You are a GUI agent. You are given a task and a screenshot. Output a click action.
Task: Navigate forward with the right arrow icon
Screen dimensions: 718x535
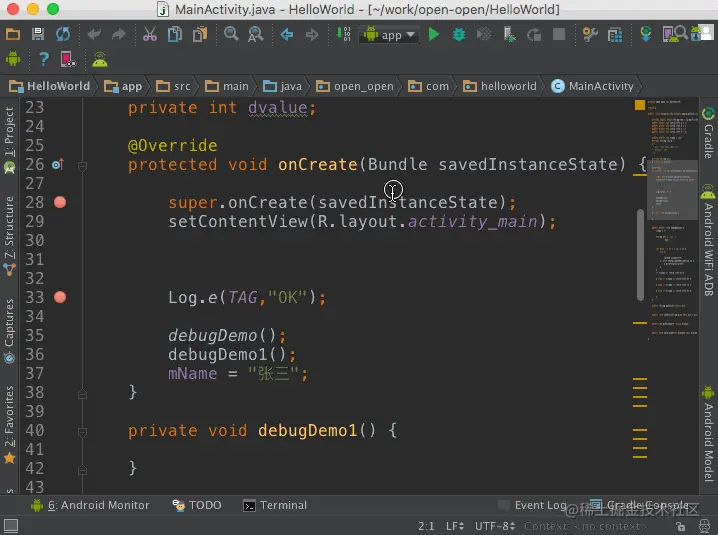[312, 34]
